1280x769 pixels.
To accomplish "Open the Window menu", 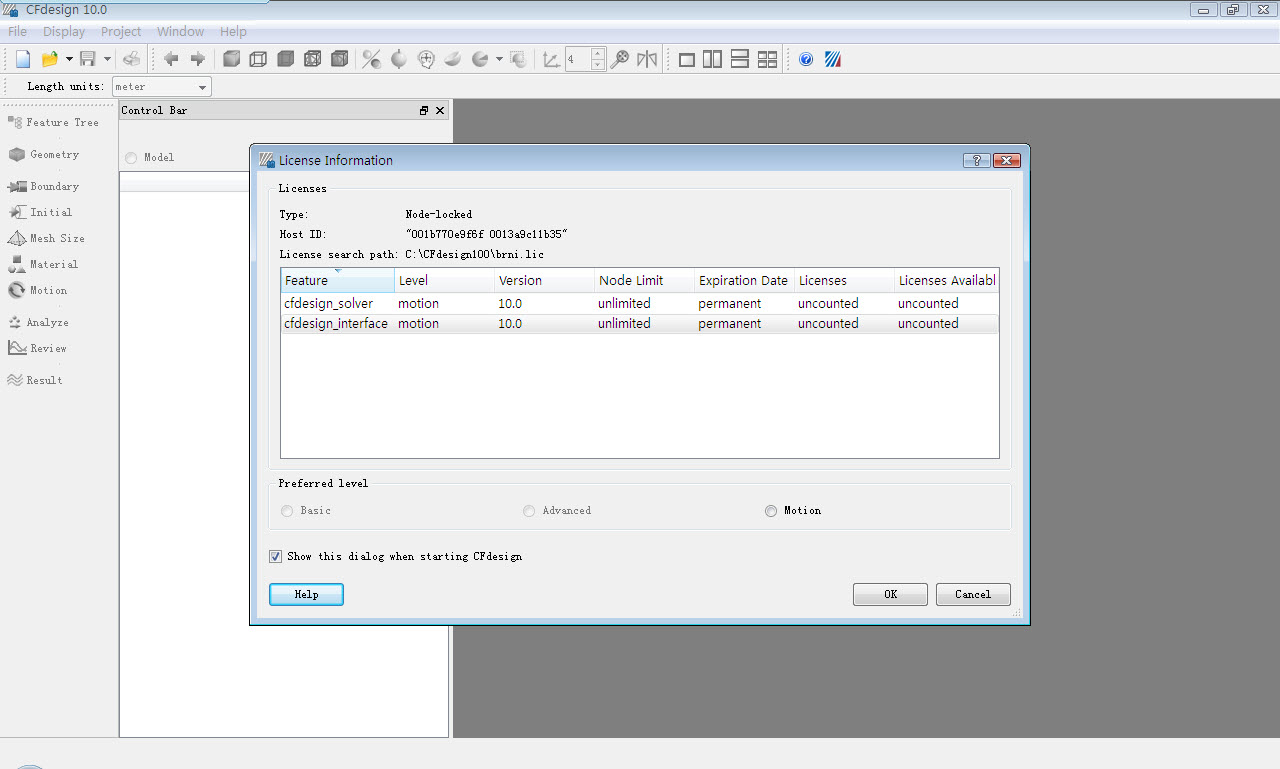I will 180,32.
